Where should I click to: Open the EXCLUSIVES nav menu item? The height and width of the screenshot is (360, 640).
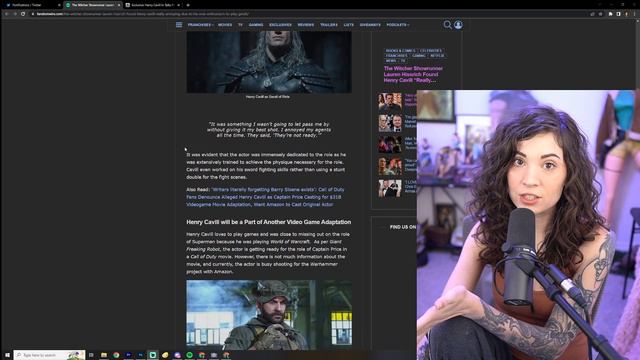pos(280,25)
